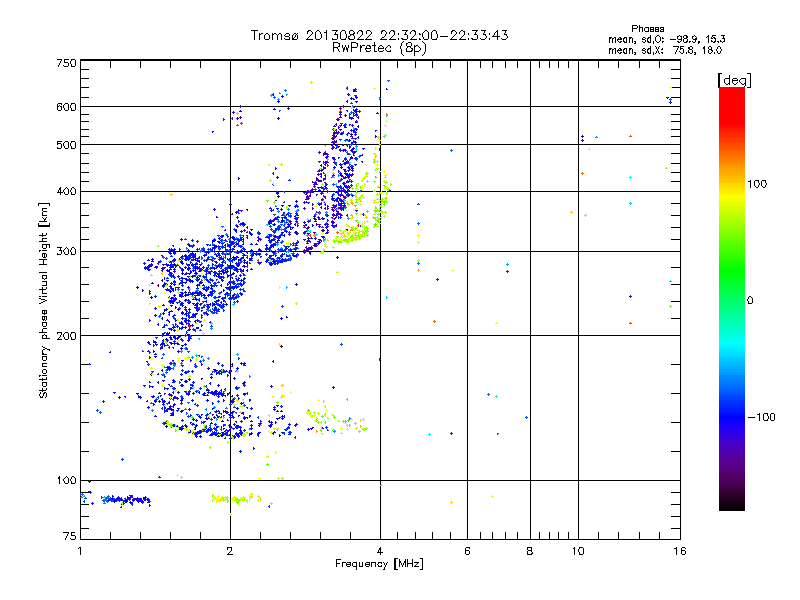The height and width of the screenshot is (600, 800).
Task: Click the 'mean, sd,O: -98.9, 15.3' text
Action: tap(666, 39)
